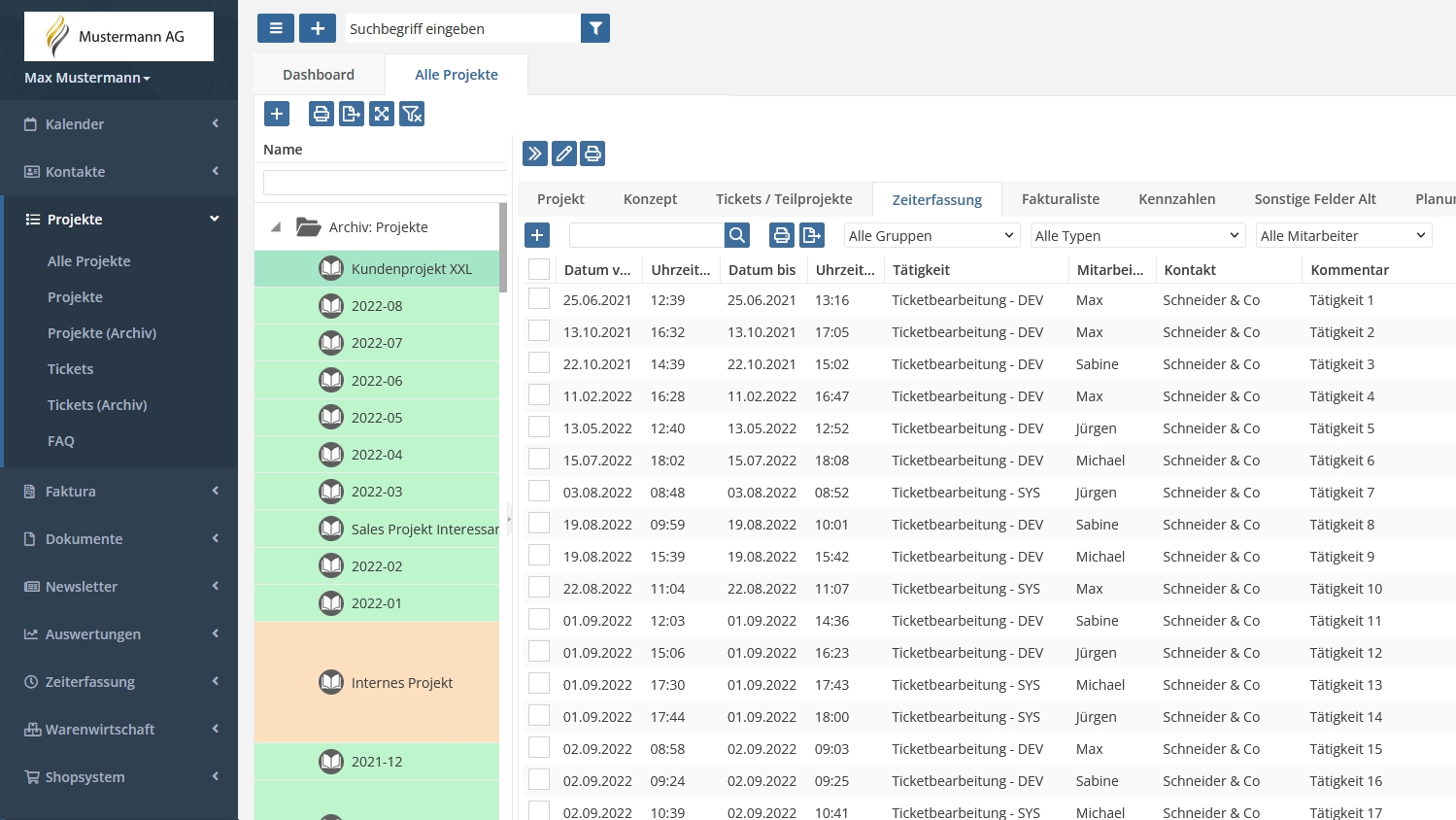
Task: Click the folder icon of Archiv: Projekte
Action: [309, 227]
